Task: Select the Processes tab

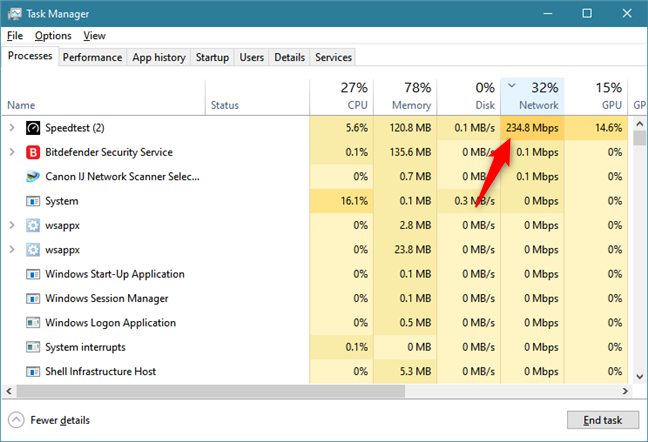Action: coord(30,56)
